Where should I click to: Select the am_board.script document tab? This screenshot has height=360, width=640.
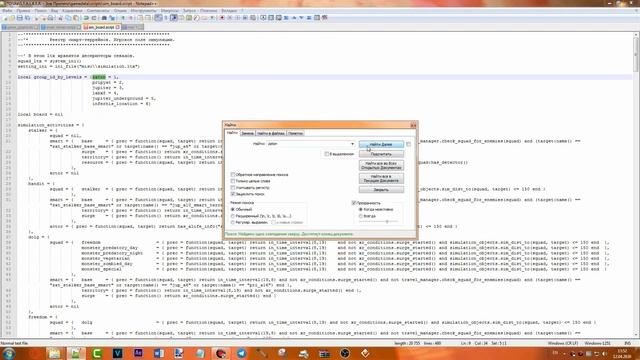pyautogui.click(x=101, y=27)
